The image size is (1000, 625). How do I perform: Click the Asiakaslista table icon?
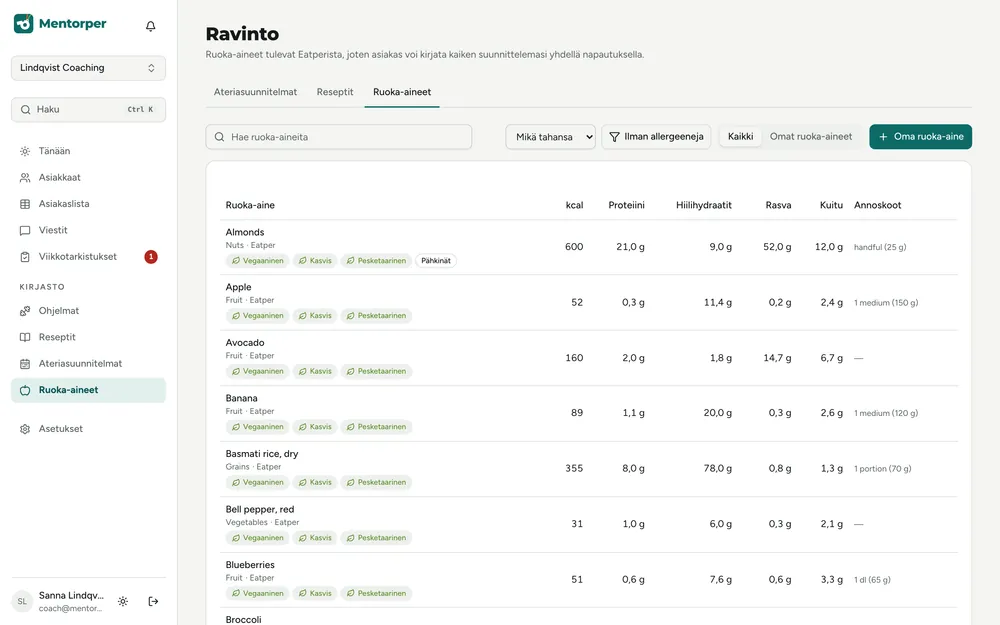click(x=25, y=204)
